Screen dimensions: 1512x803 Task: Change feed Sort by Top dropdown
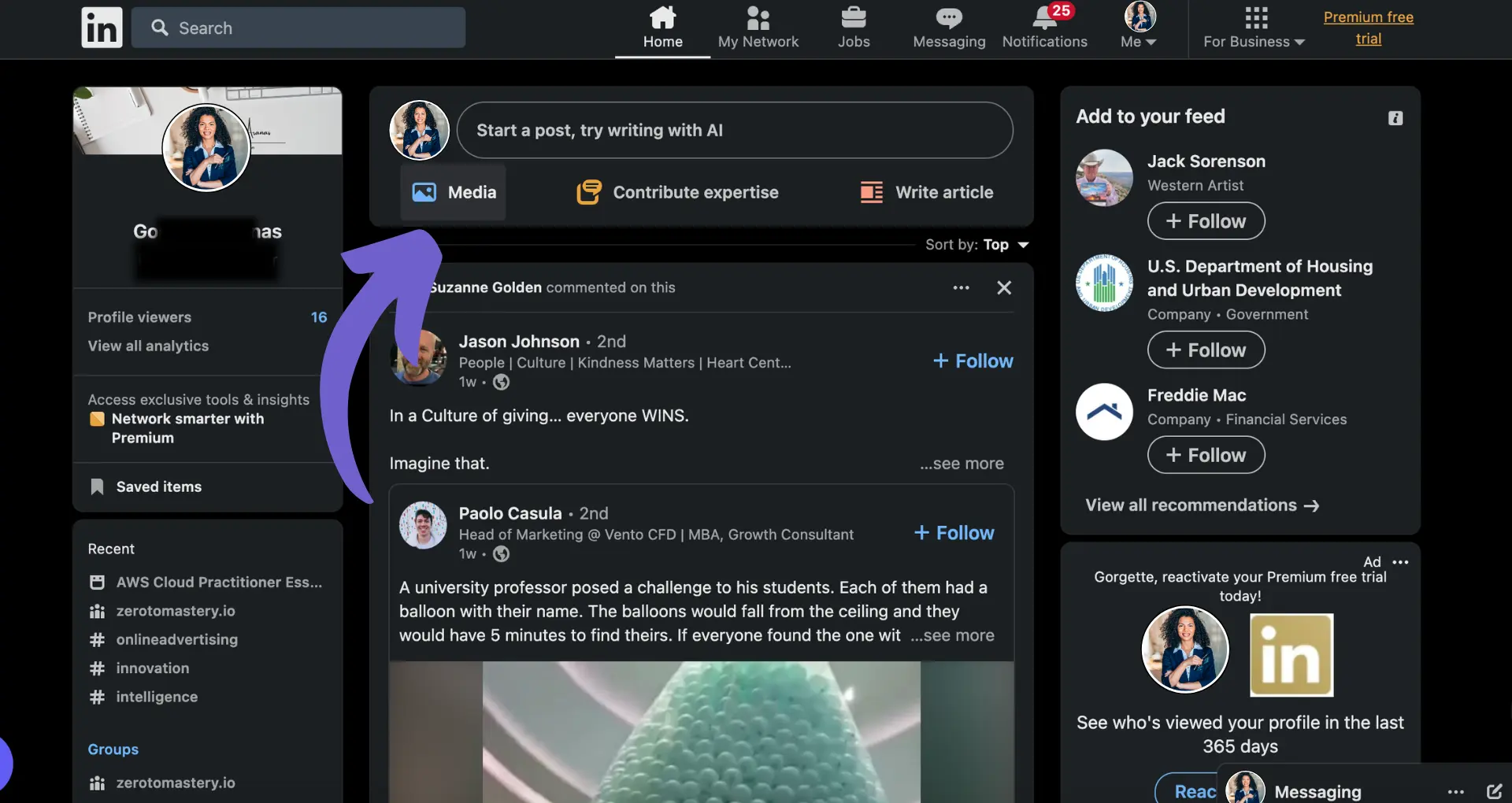[x=977, y=245]
